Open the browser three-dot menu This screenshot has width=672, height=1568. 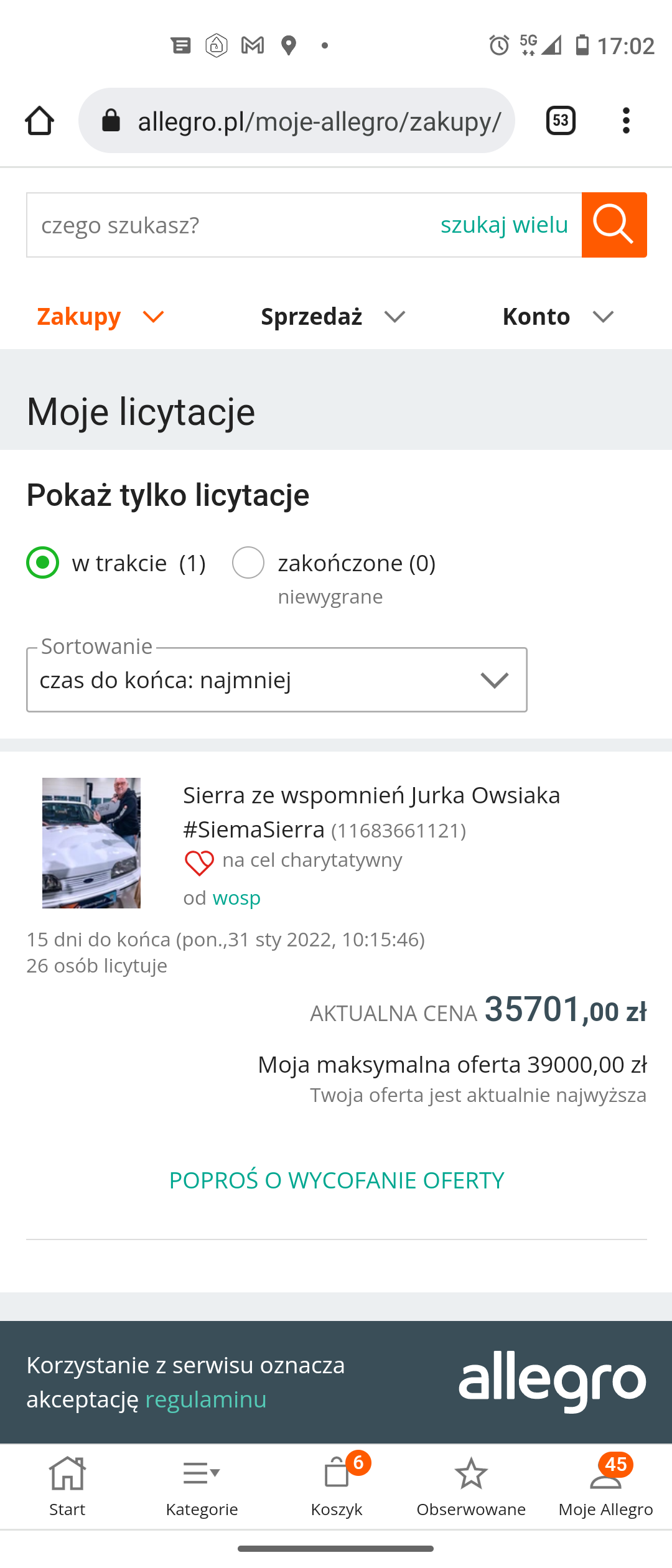(x=626, y=121)
